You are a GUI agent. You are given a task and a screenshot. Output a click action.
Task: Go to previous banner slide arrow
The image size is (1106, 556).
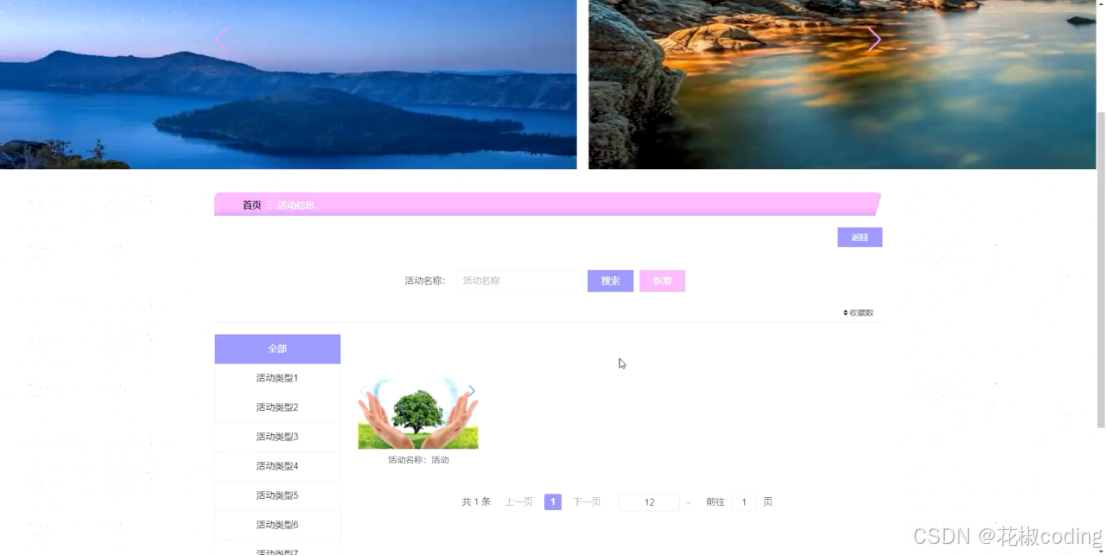222,40
